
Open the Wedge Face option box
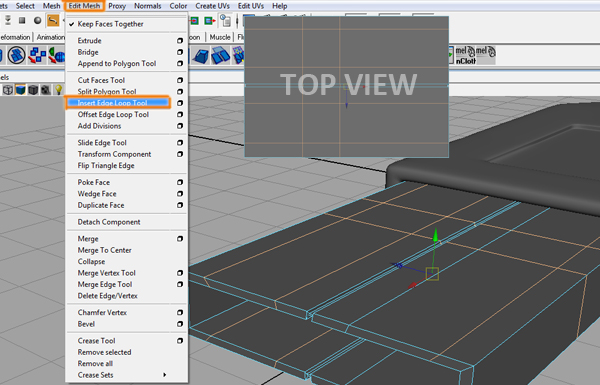pos(180,194)
